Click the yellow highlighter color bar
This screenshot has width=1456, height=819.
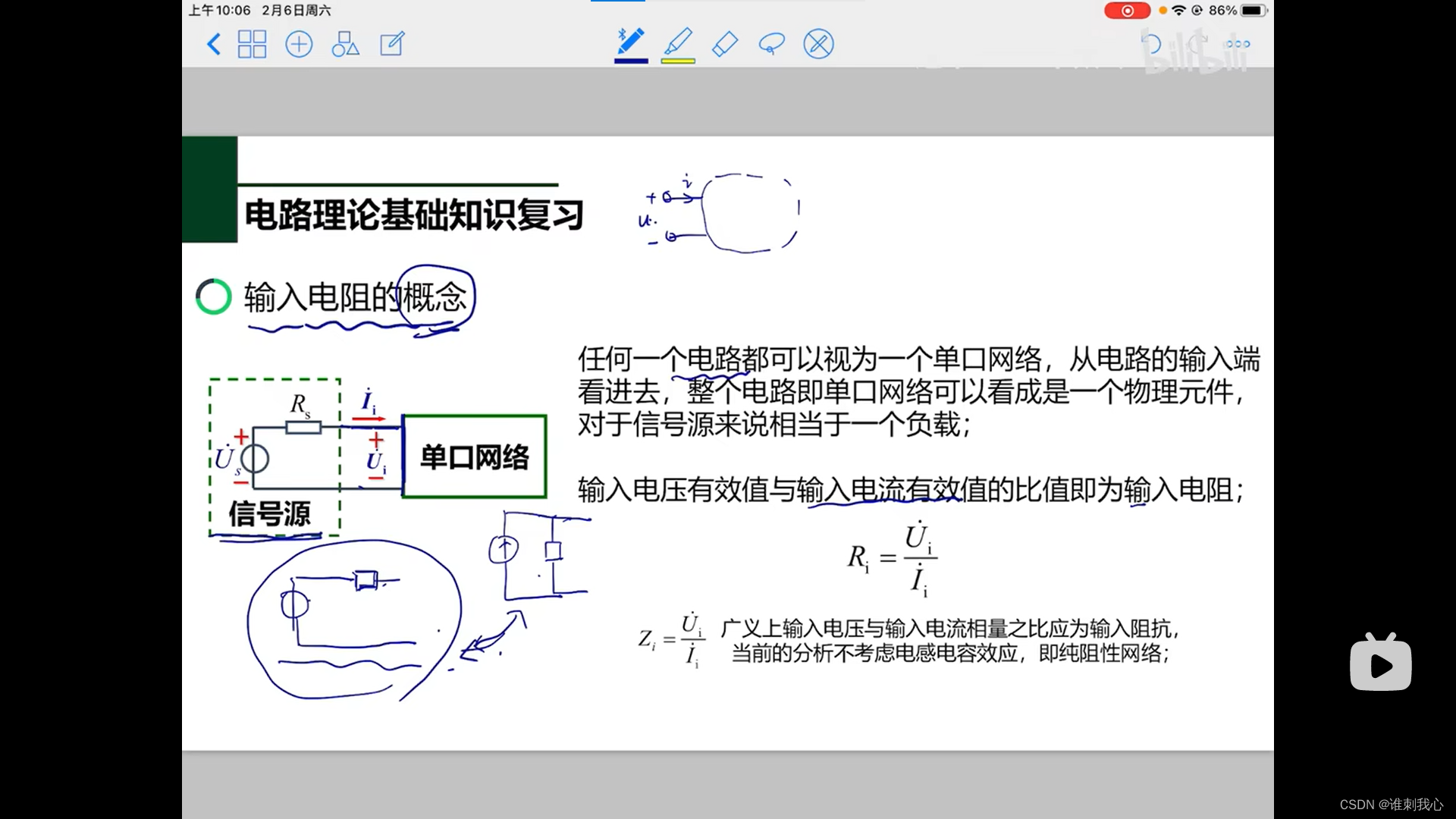pyautogui.click(x=678, y=61)
